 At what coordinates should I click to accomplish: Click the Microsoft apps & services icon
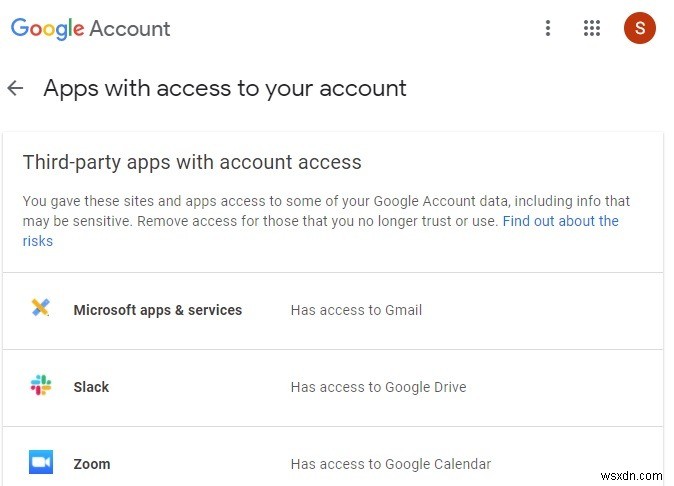coord(40,309)
